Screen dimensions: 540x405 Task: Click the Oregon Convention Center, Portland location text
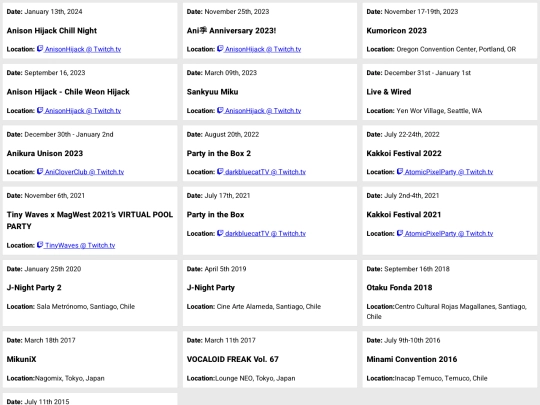pyautogui.click(x=456, y=49)
